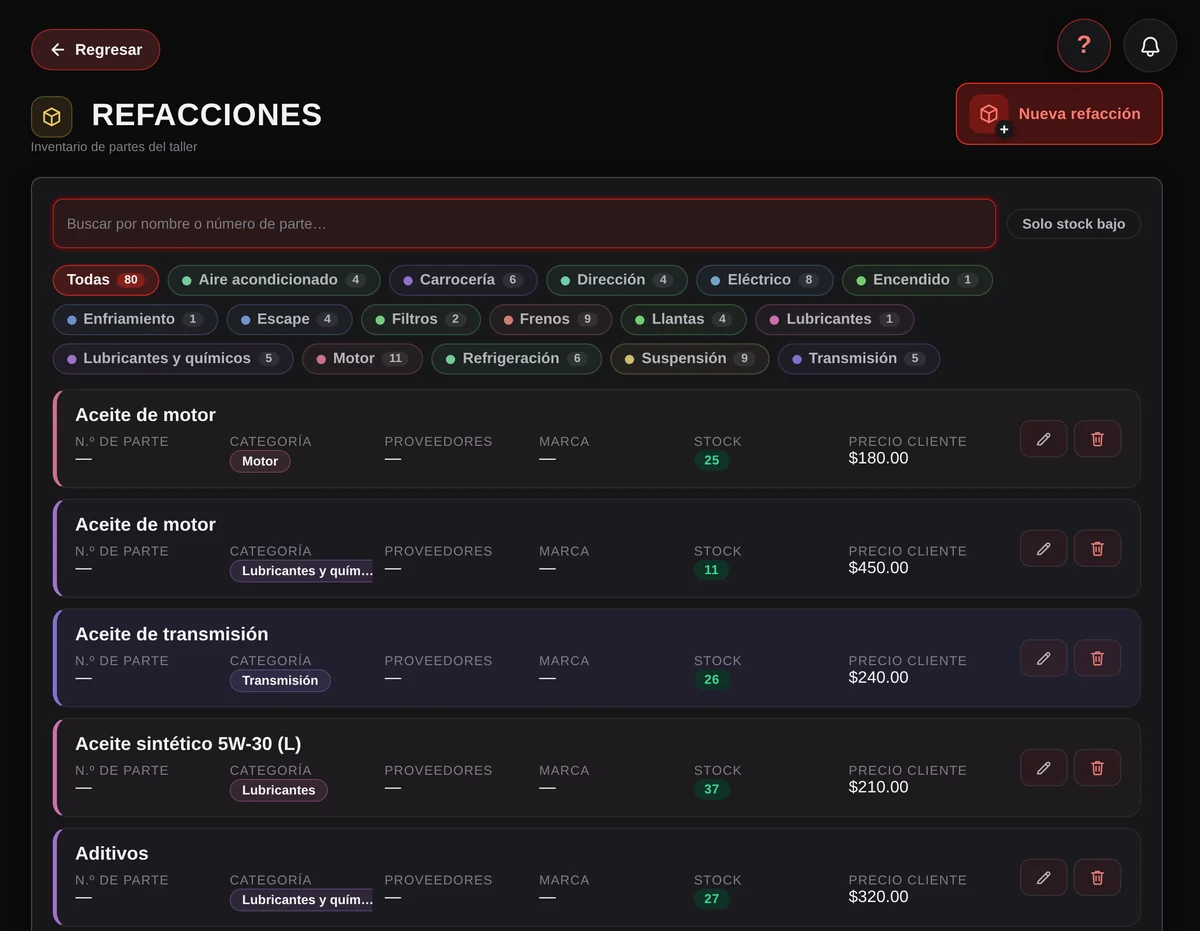Click the $210.00 client price
This screenshot has width=1200, height=931.
879,788
